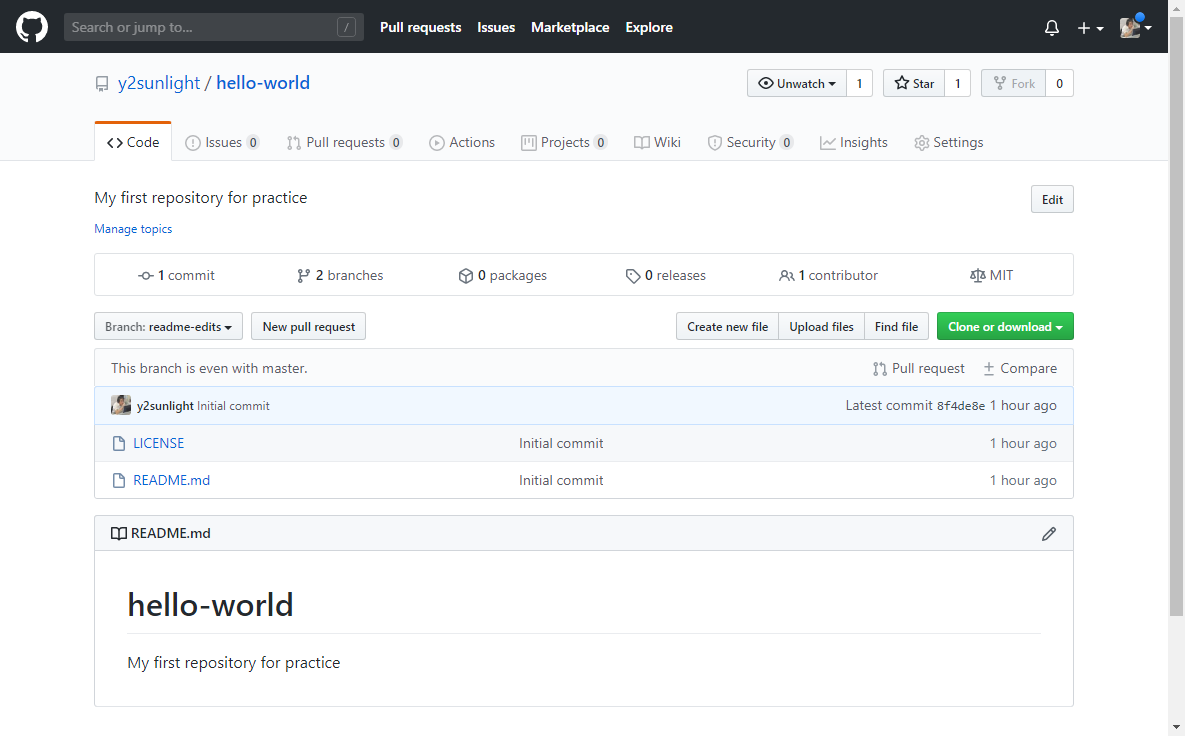Click the y2sunlight commit author avatar
Viewport: 1185px width, 736px height.
point(121,405)
